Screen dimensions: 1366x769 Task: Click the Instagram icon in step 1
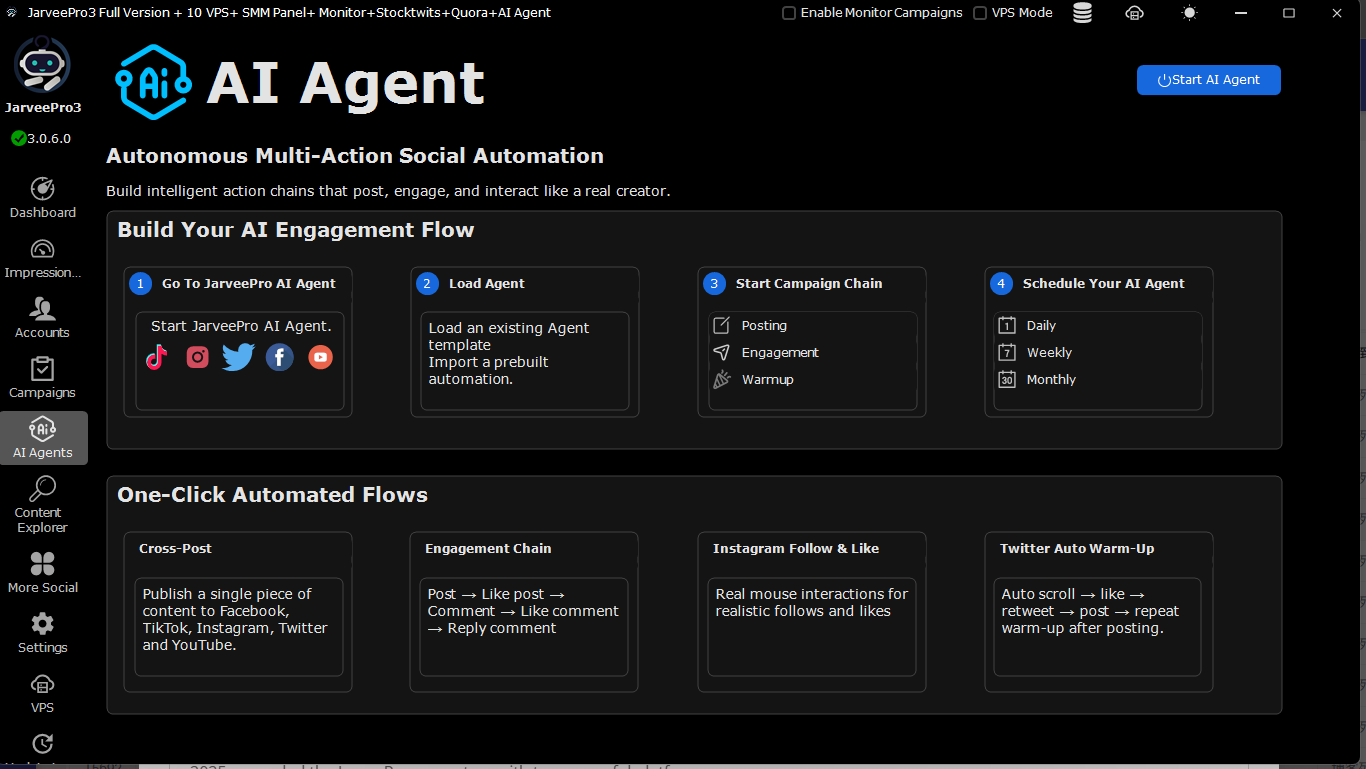click(198, 357)
